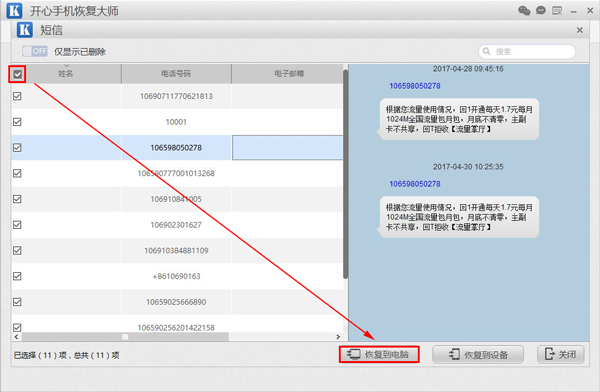Click sender 106598050278 above the 09:45:16 message

415,86
